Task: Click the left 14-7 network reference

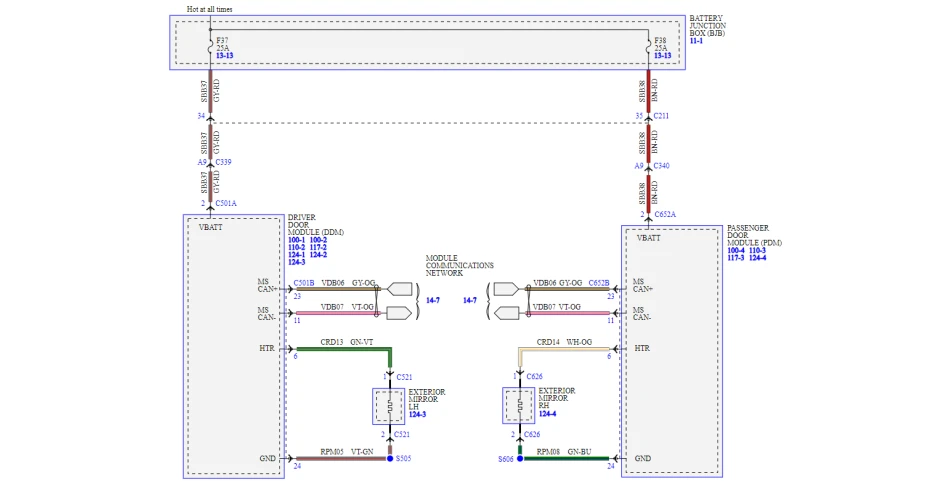Action: pos(433,300)
